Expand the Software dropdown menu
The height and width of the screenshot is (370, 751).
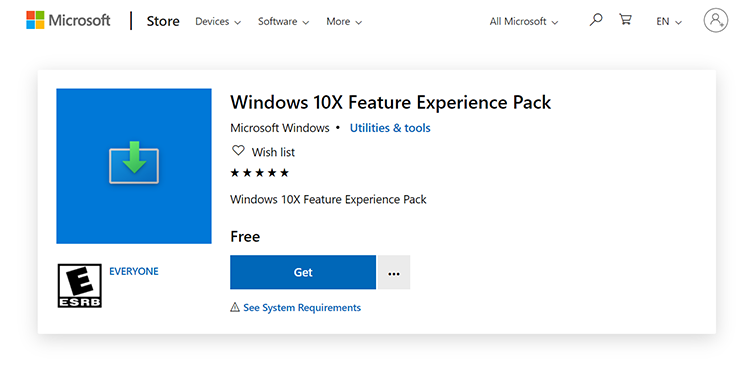click(284, 22)
